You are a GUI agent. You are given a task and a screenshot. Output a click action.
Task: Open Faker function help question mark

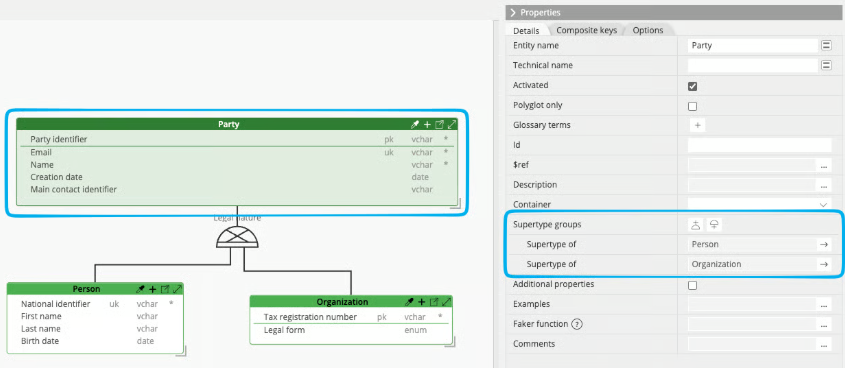click(x=578, y=324)
